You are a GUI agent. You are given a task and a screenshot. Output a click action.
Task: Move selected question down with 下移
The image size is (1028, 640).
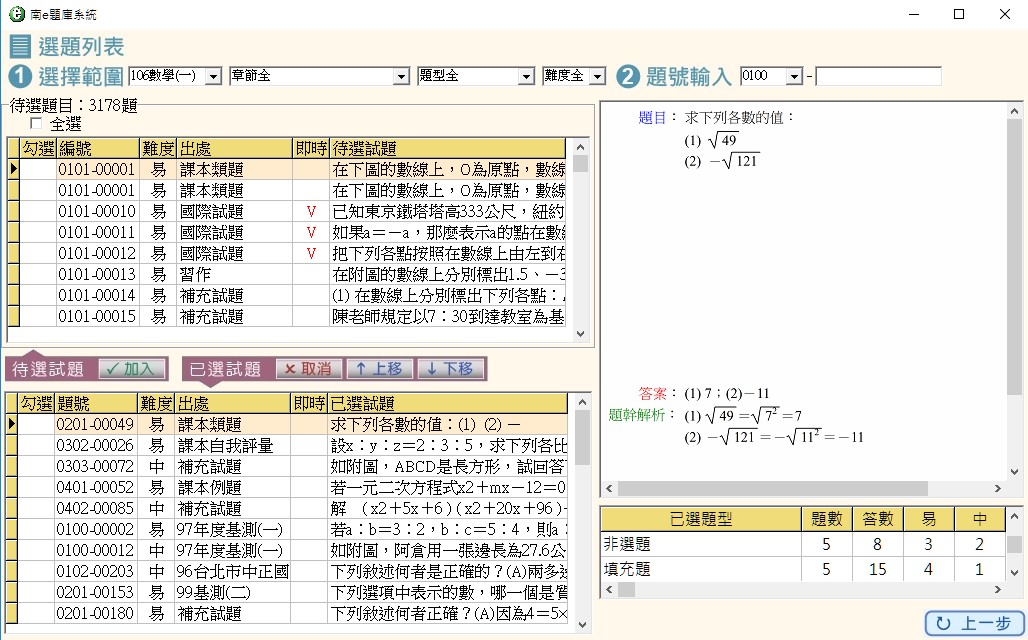coord(449,369)
